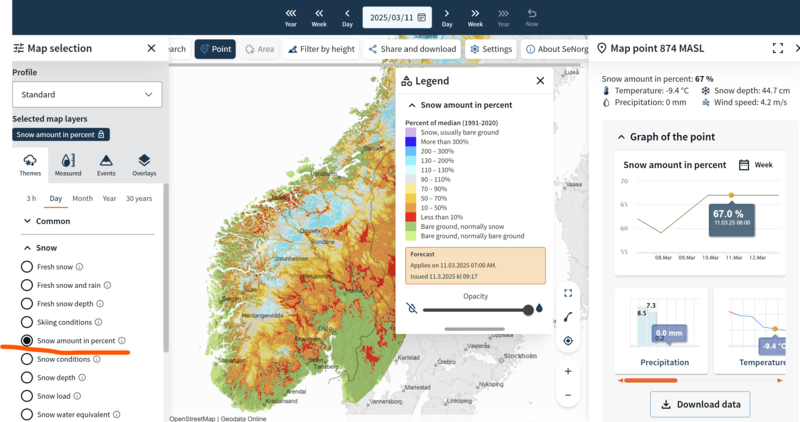Remove Snow amount in percent layer chip

click(x=61, y=135)
